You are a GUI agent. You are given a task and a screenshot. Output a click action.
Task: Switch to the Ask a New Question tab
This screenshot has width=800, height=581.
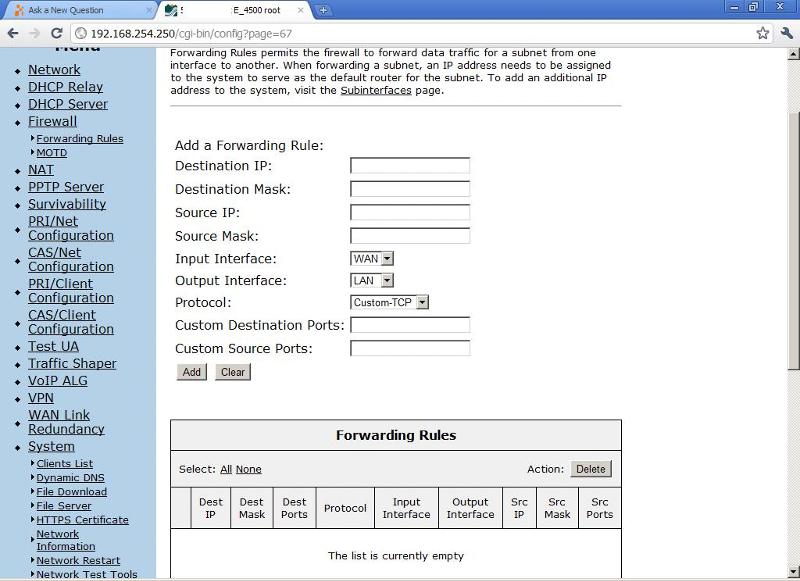pos(79,10)
